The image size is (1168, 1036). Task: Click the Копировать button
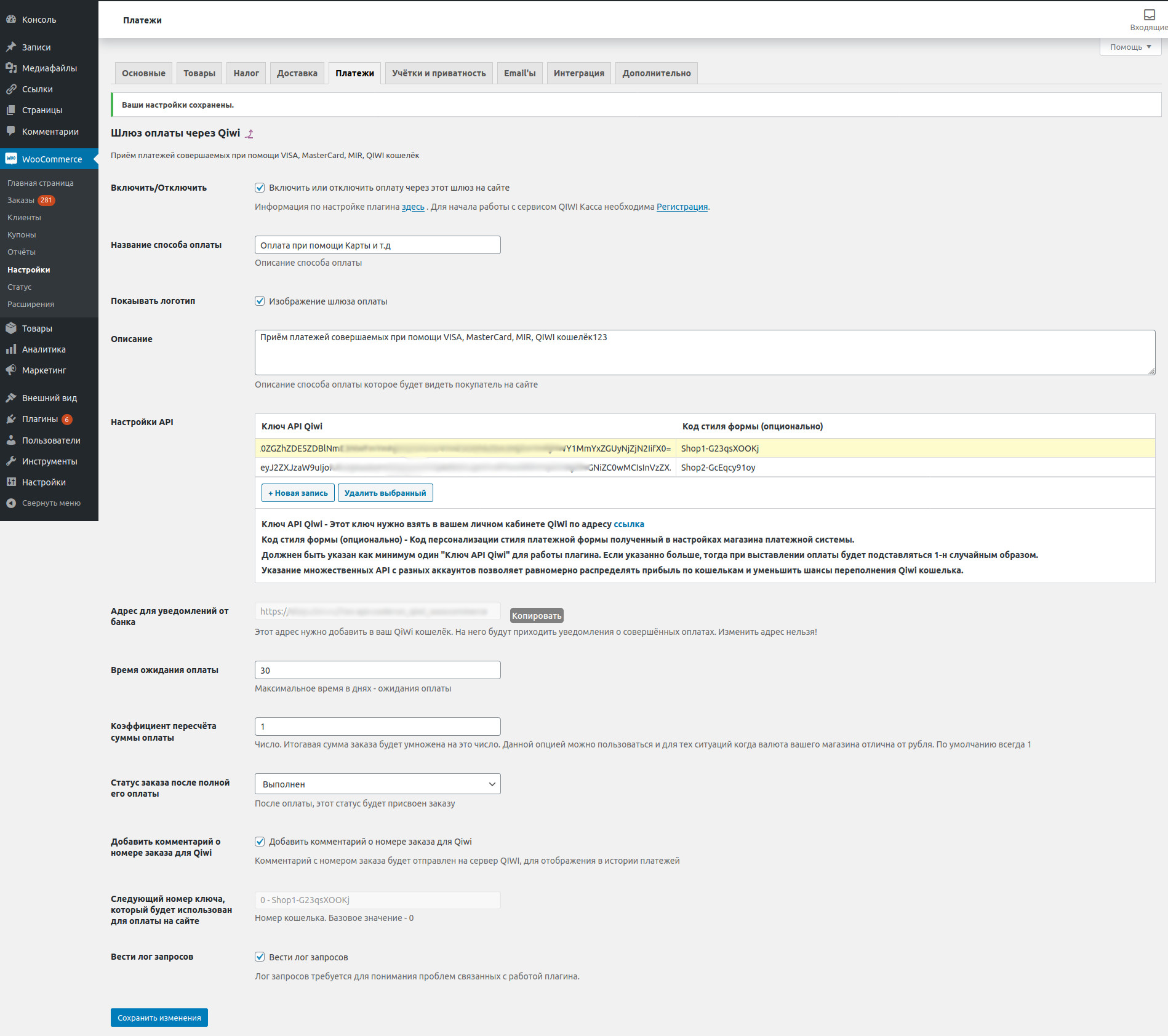point(536,615)
